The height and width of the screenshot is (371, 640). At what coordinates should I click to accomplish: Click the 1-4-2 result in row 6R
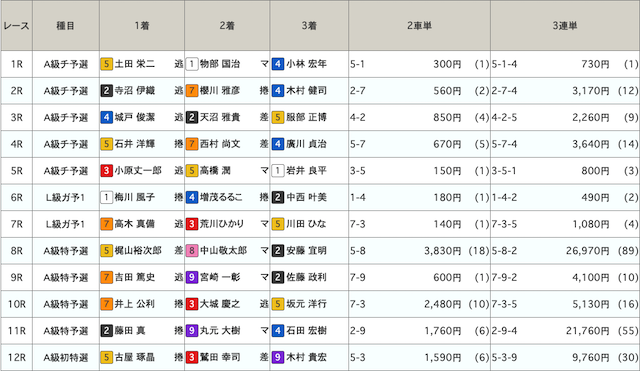pyautogui.click(x=504, y=198)
